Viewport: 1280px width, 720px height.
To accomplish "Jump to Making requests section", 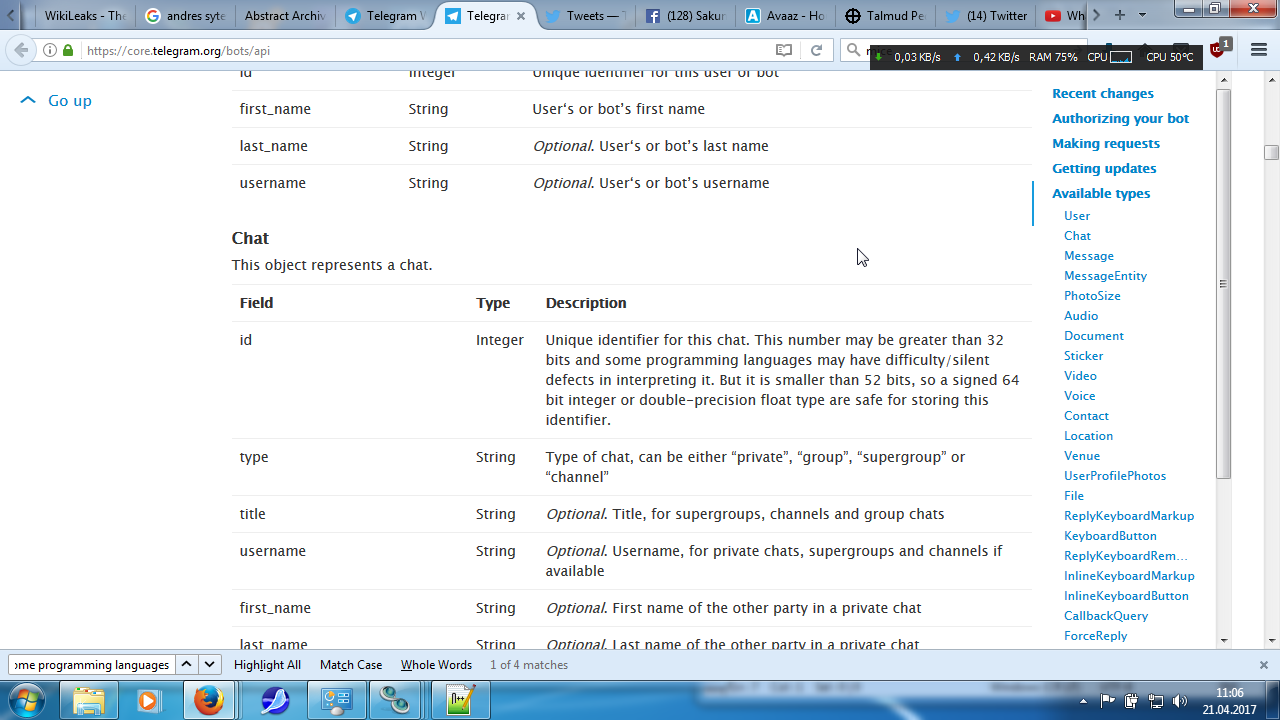I will (x=1106, y=143).
